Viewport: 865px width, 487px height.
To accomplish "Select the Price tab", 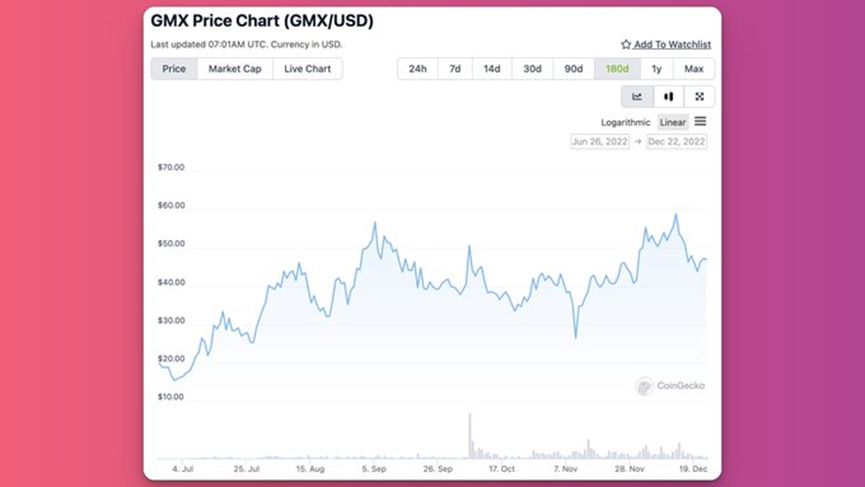I will point(174,69).
